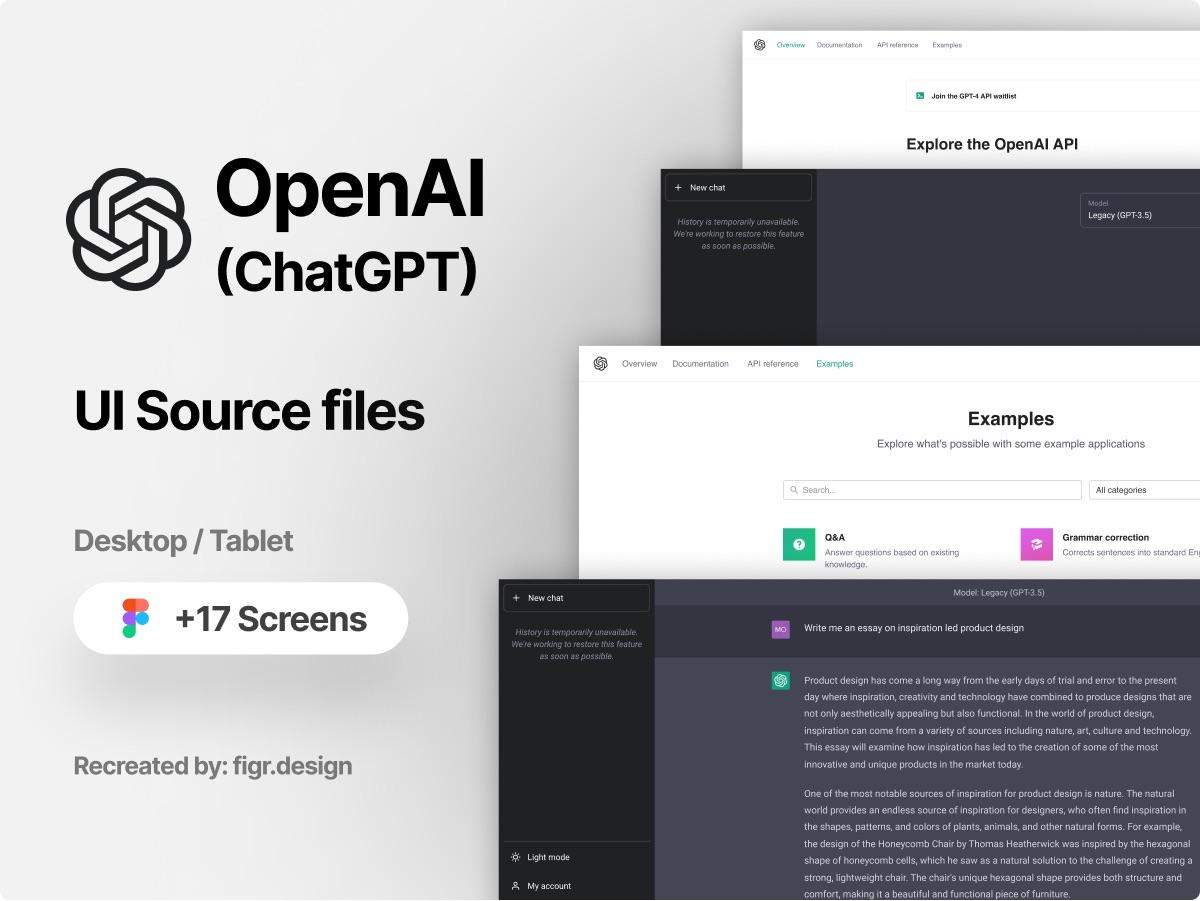Open Grammar correction example title

click(1106, 538)
